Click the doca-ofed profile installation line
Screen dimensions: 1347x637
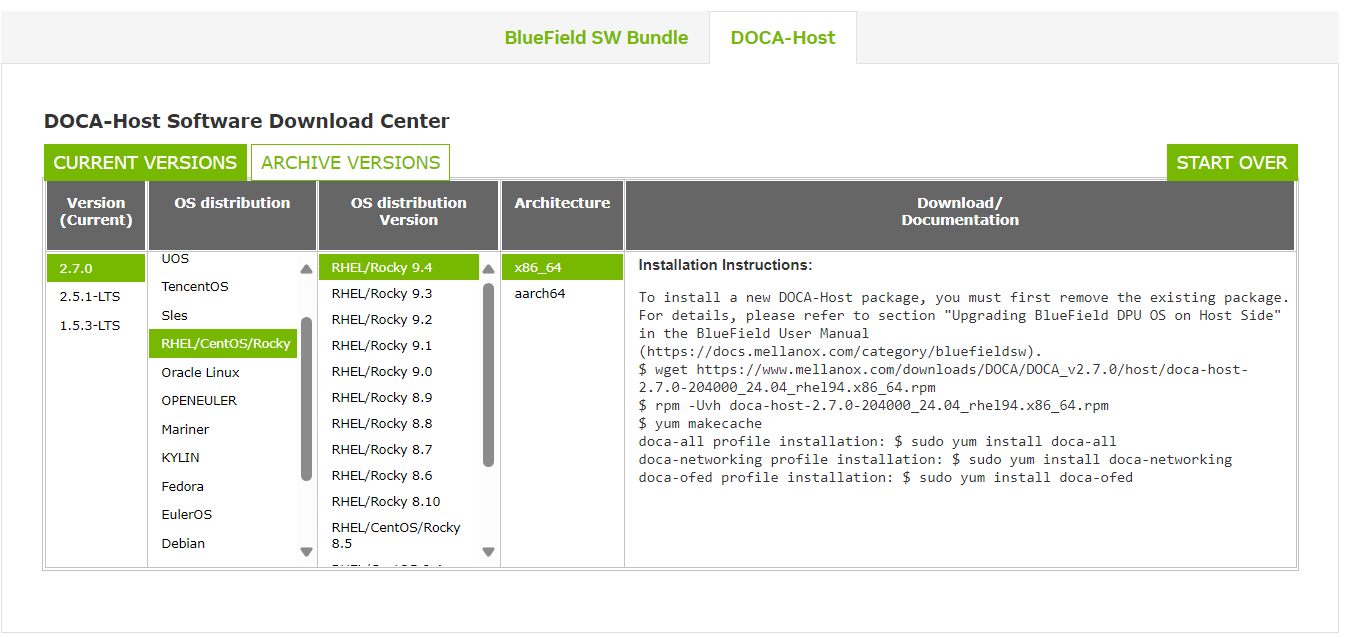click(x=886, y=477)
